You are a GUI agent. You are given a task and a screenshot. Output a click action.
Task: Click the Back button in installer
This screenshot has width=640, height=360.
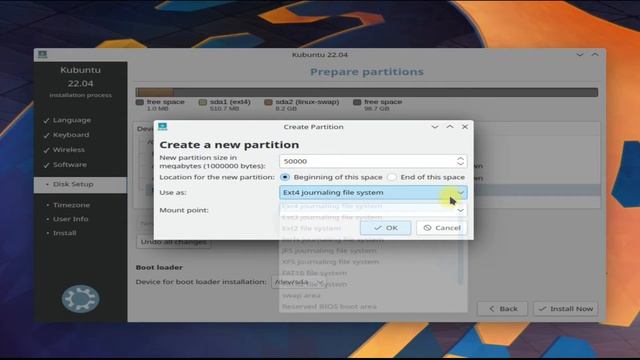point(502,309)
